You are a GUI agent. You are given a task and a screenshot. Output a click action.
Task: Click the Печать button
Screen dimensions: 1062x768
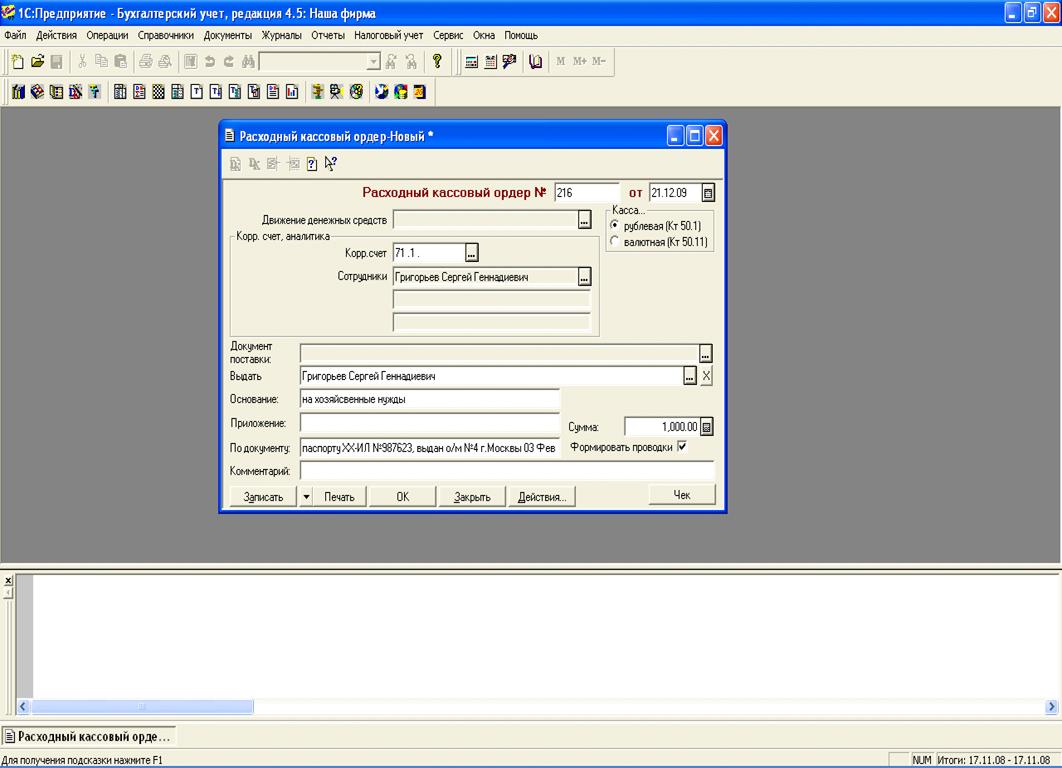click(x=339, y=496)
